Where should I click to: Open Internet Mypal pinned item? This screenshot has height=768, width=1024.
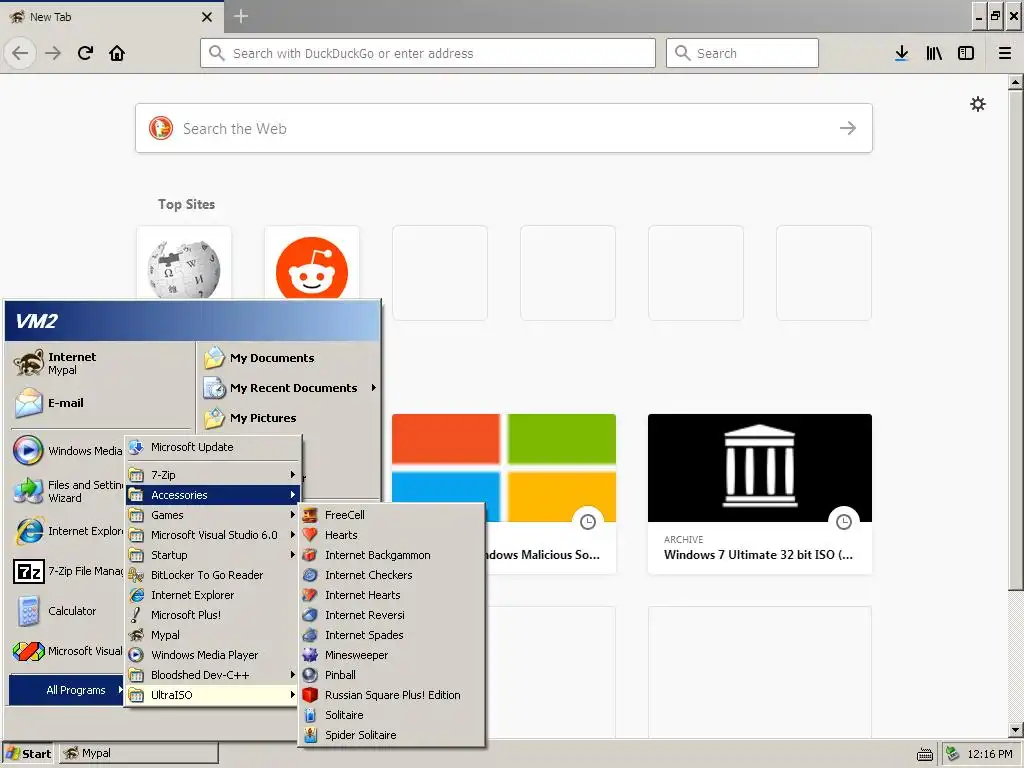tap(101, 363)
